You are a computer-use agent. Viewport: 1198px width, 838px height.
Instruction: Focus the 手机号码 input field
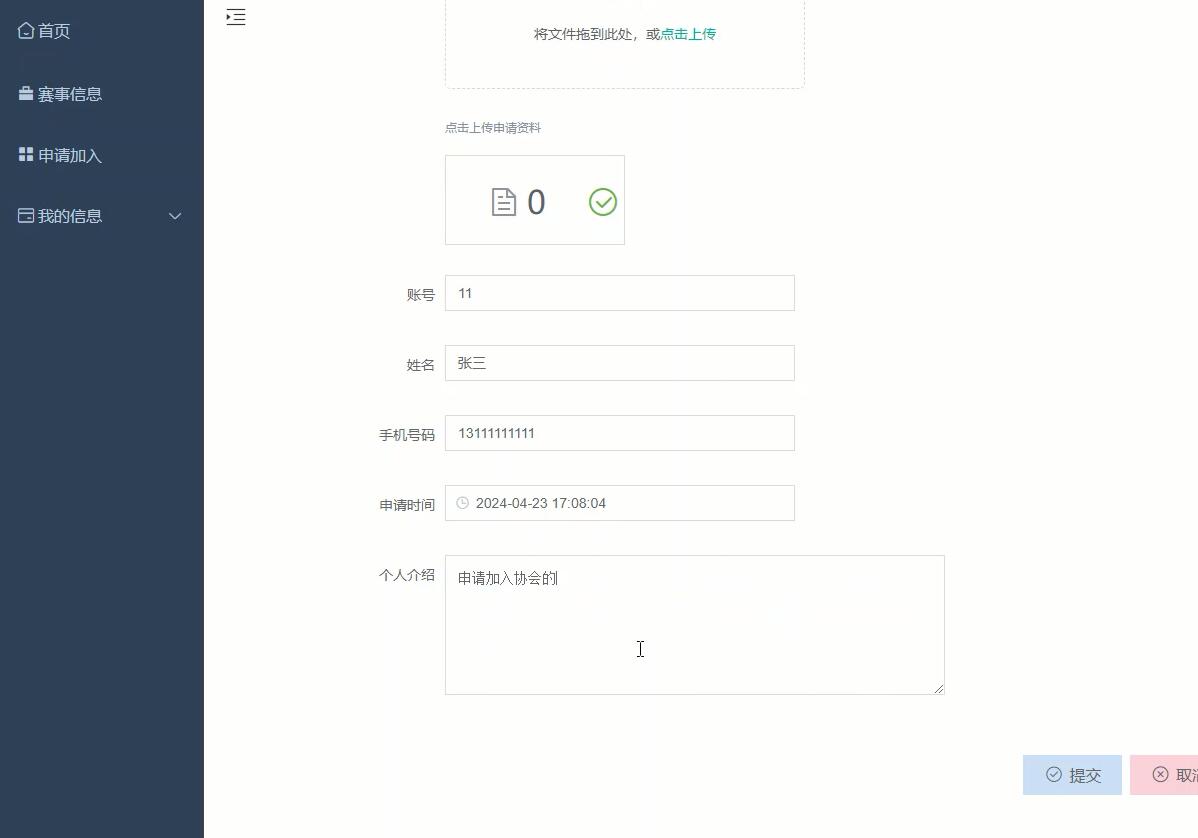(x=620, y=433)
